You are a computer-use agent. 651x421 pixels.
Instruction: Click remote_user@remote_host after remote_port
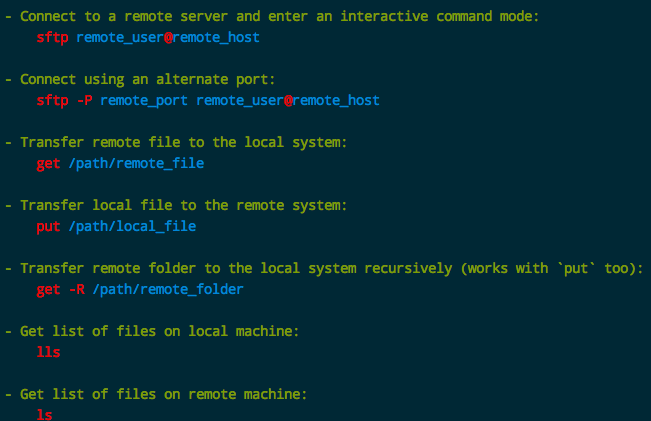pos(288,100)
